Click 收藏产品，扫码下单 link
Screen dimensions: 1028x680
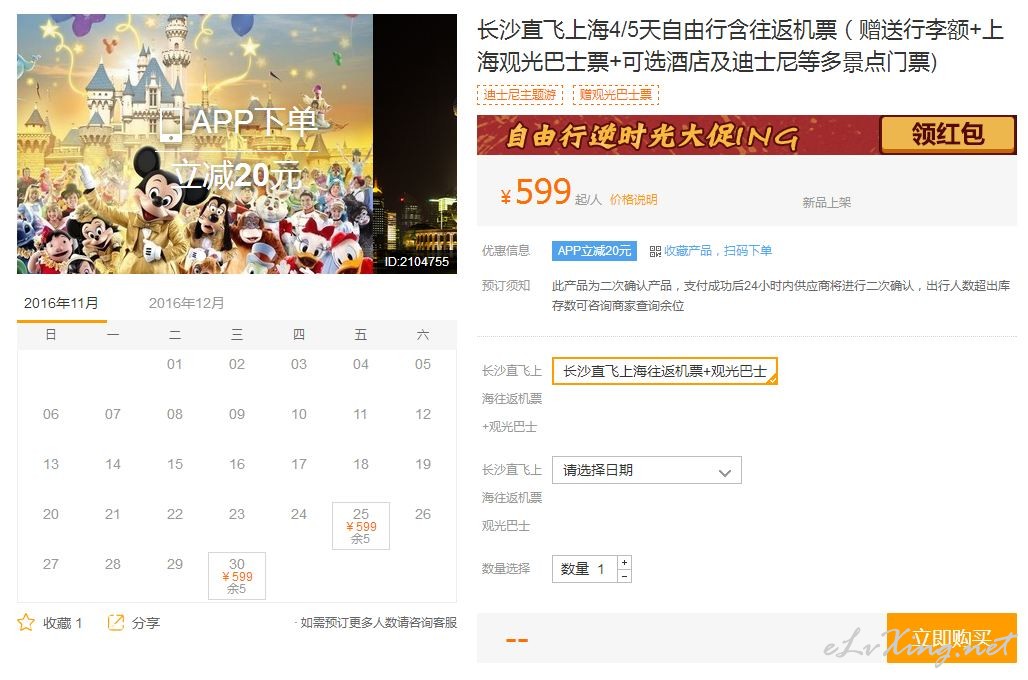[718, 250]
